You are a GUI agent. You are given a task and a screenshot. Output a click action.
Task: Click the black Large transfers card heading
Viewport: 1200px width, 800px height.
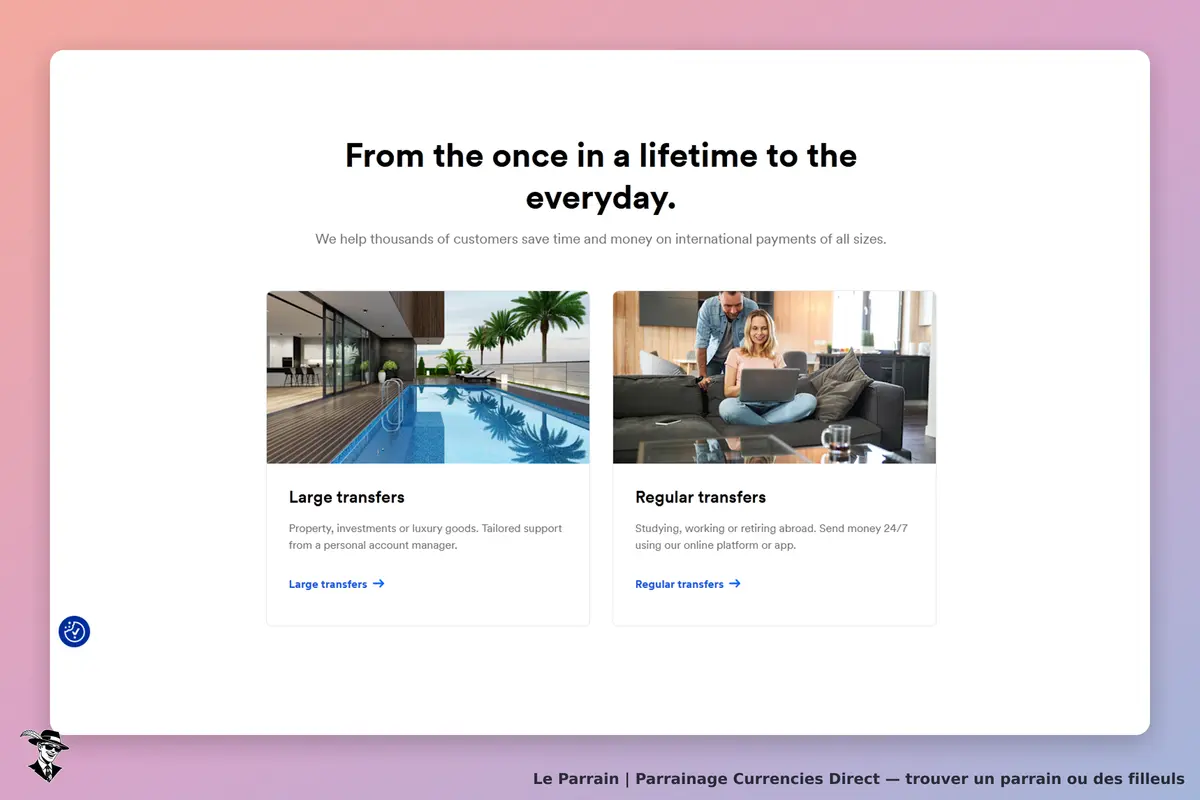pyautogui.click(x=347, y=497)
